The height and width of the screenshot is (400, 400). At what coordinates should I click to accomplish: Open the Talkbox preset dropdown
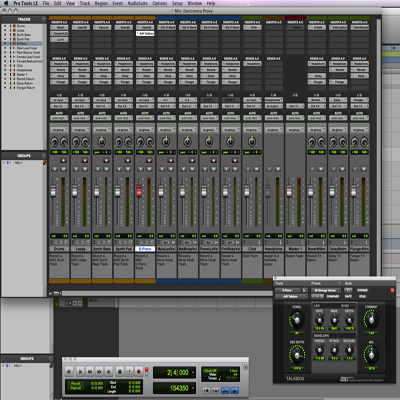pos(326,290)
